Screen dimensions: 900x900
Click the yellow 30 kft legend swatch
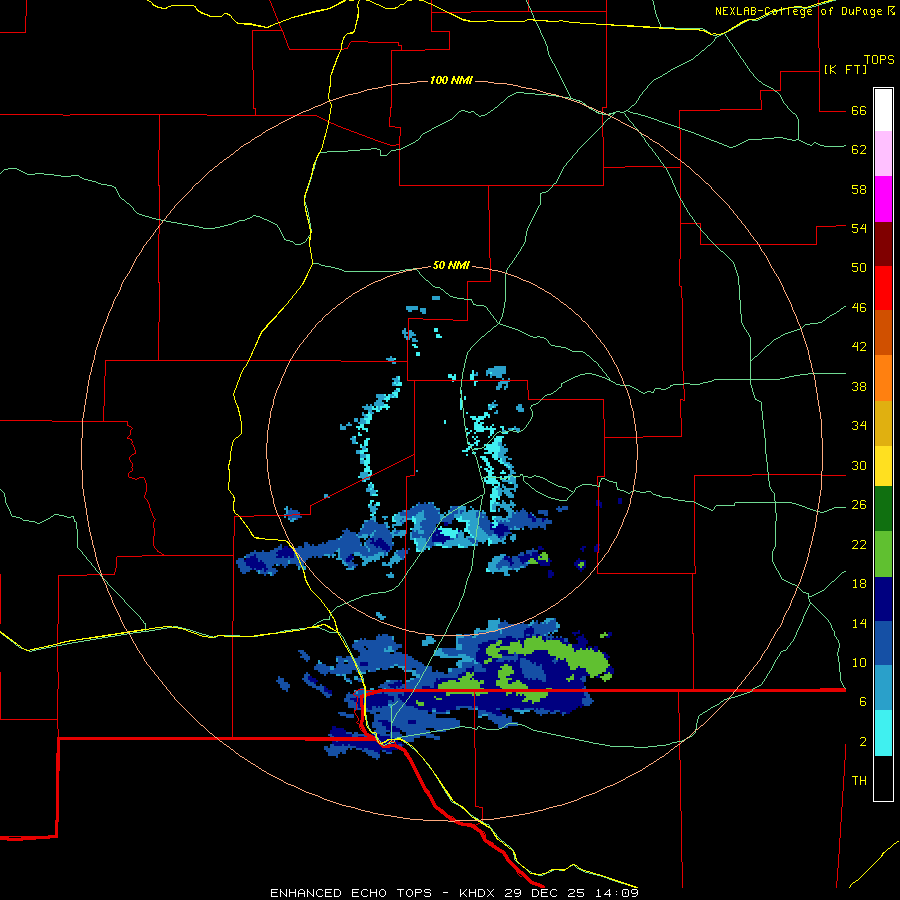[x=883, y=466]
